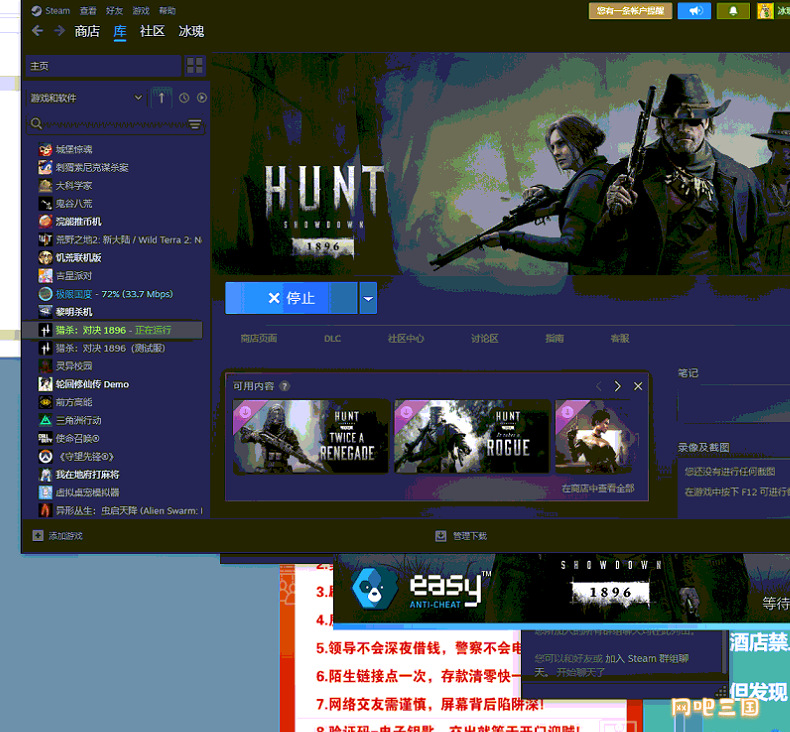Click the Alien Swarm game icon

pyautogui.click(x=45, y=510)
